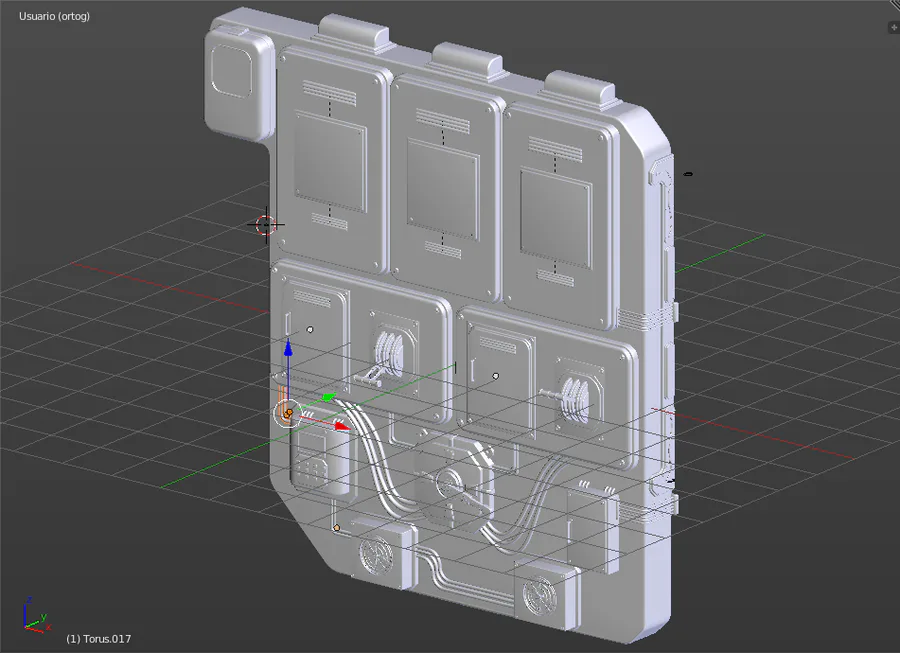The height and width of the screenshot is (653, 900).
Task: Click the XYZ axis orientation indicator
Action: 36,615
